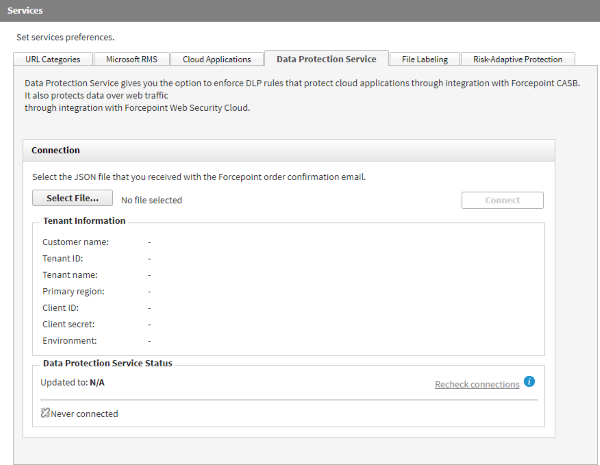Click the Services title bar
The image size is (600, 465).
click(x=300, y=10)
